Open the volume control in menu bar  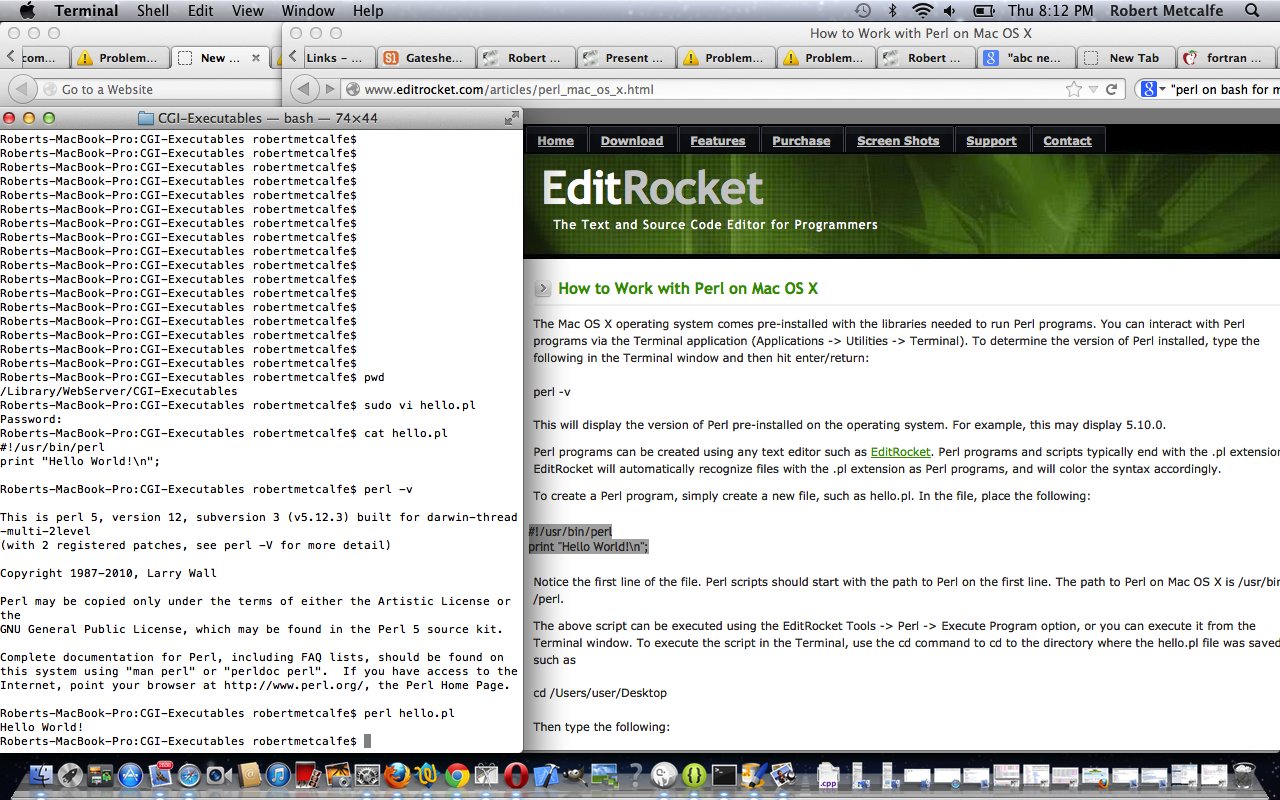(950, 11)
